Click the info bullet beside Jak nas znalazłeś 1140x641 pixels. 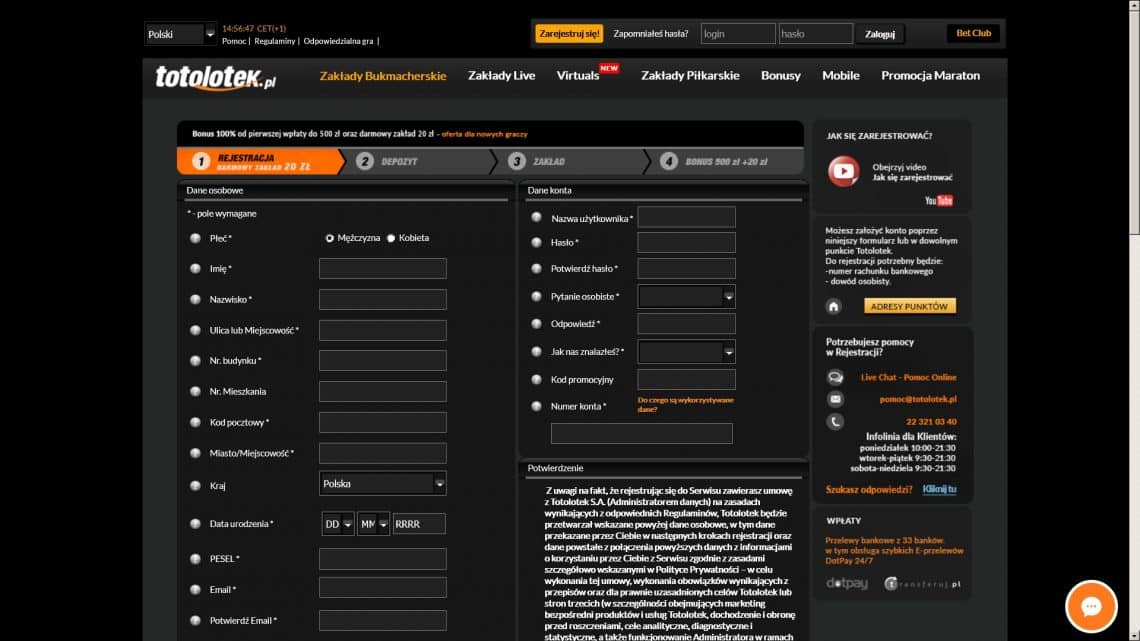(537, 352)
